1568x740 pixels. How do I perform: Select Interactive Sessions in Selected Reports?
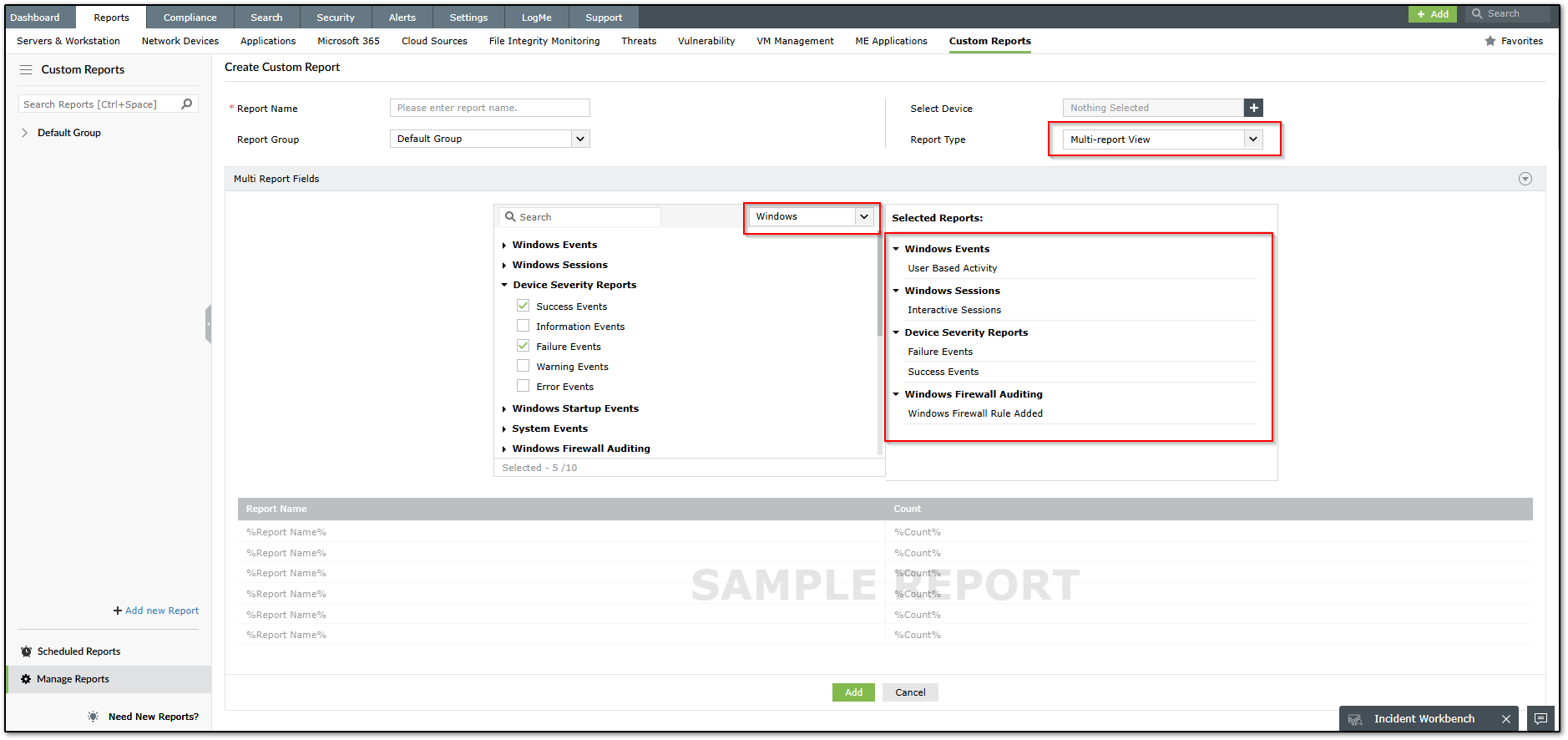954,310
